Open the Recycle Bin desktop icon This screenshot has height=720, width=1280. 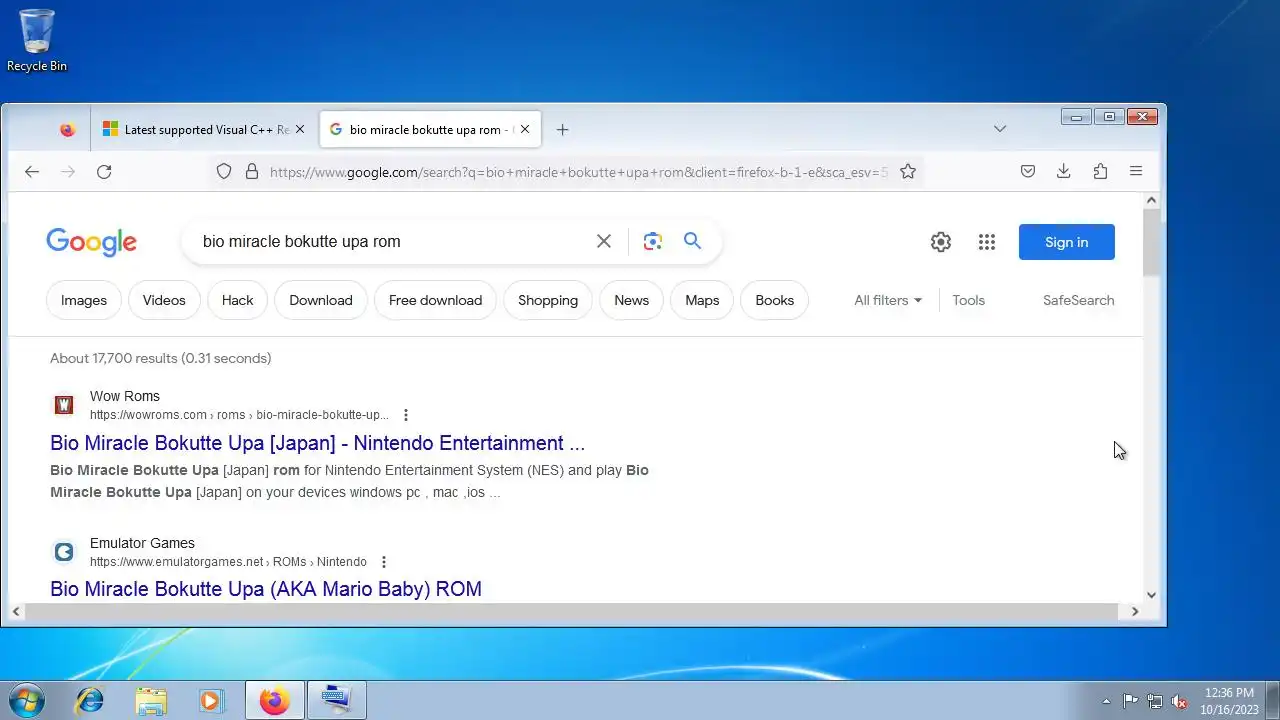click(37, 40)
